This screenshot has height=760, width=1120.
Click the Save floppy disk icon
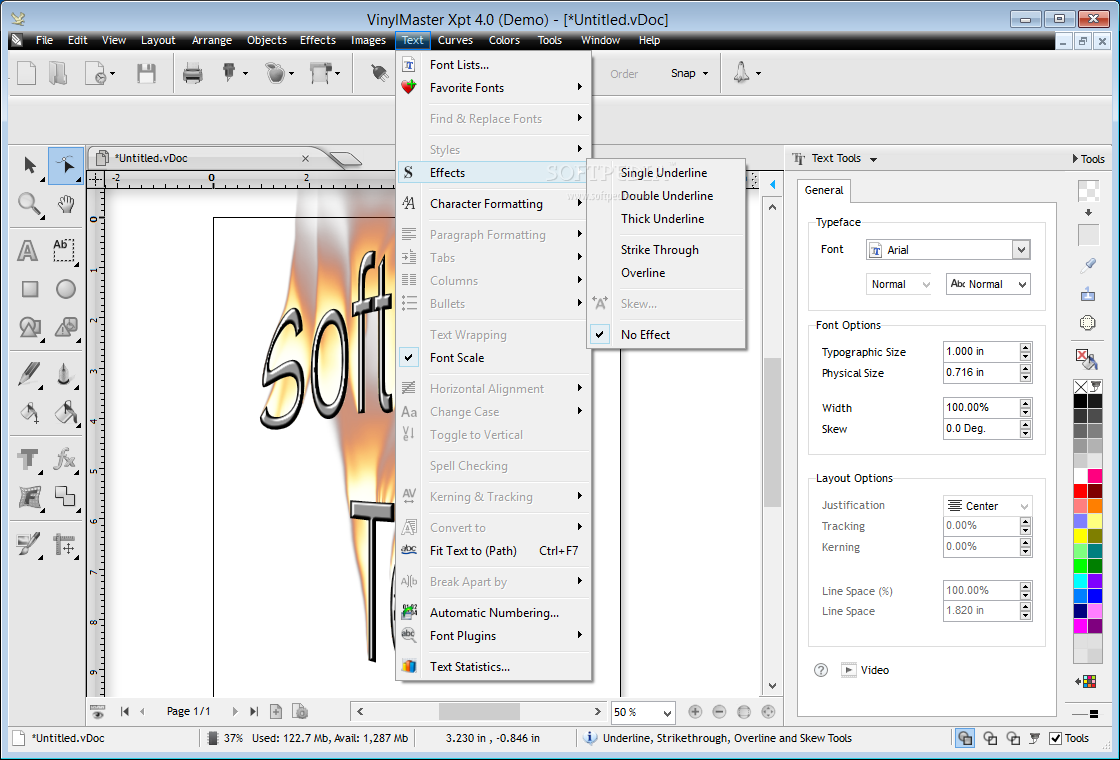[146, 73]
